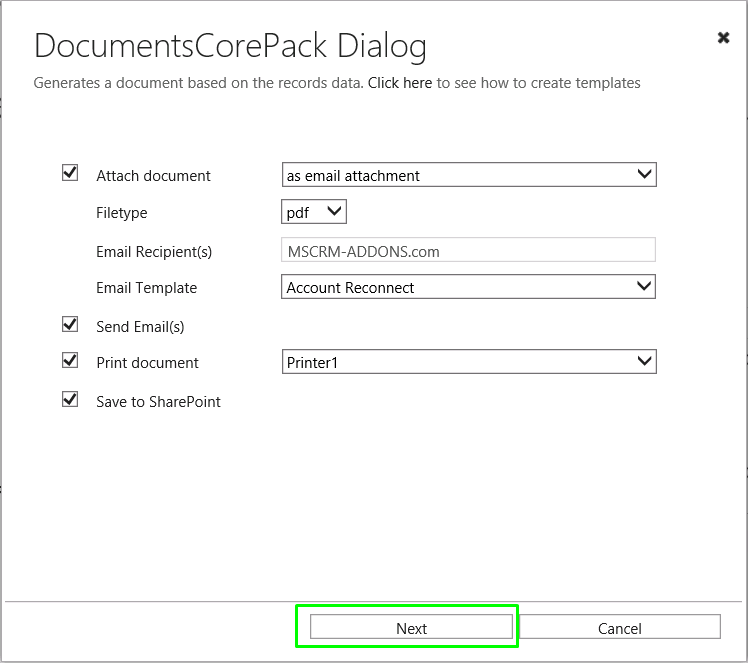Click the Email Recipient(s) label text

pos(154,251)
